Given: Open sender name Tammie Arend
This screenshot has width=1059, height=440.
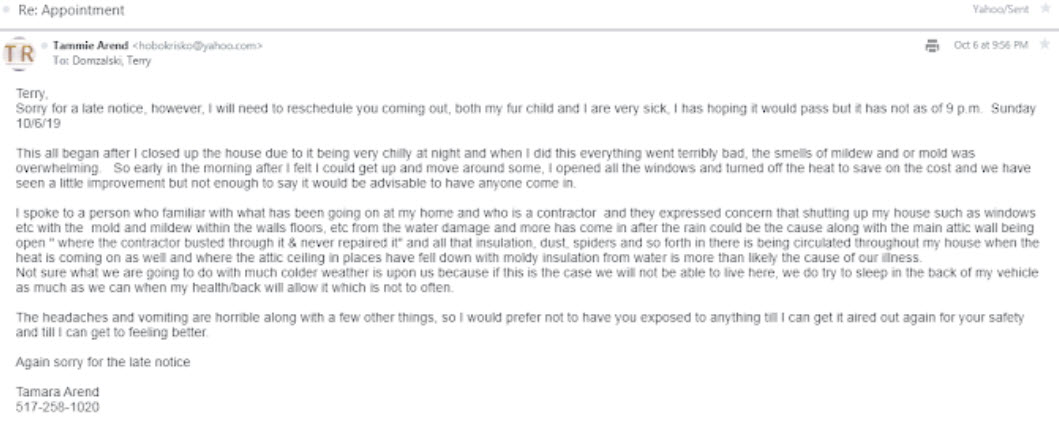Looking at the screenshot, I should click(91, 46).
